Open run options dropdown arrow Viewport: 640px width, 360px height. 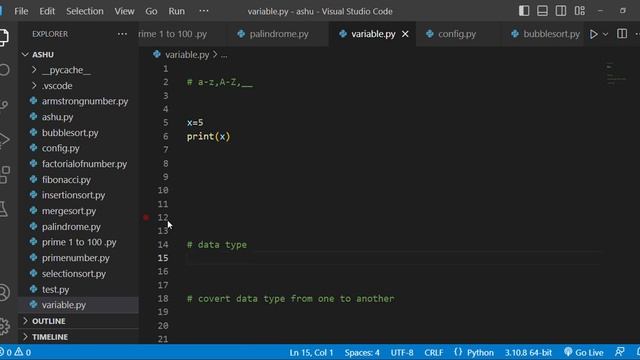point(606,34)
